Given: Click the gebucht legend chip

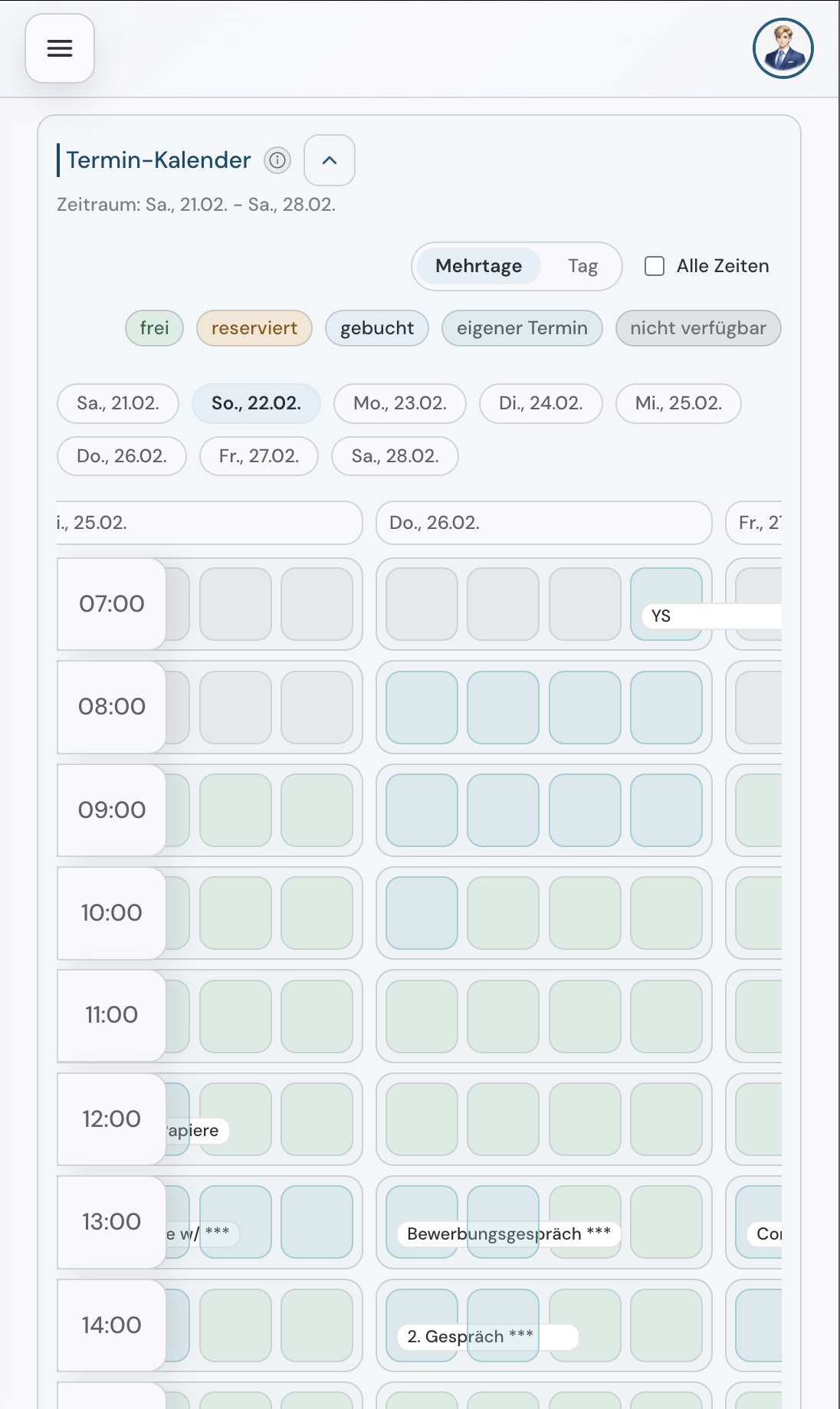Looking at the screenshot, I should (377, 328).
